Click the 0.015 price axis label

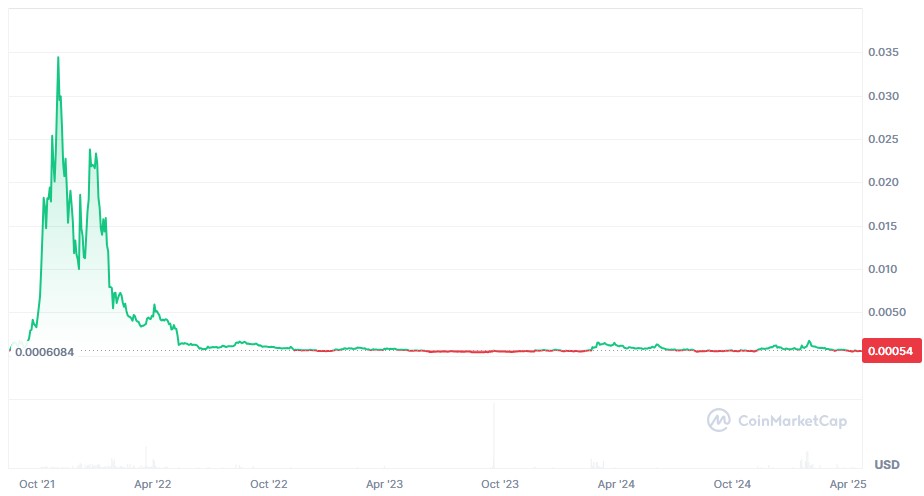point(883,226)
